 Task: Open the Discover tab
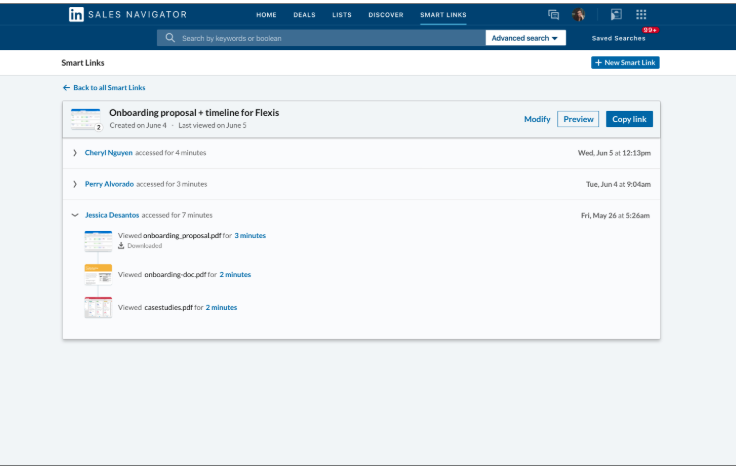coord(386,15)
